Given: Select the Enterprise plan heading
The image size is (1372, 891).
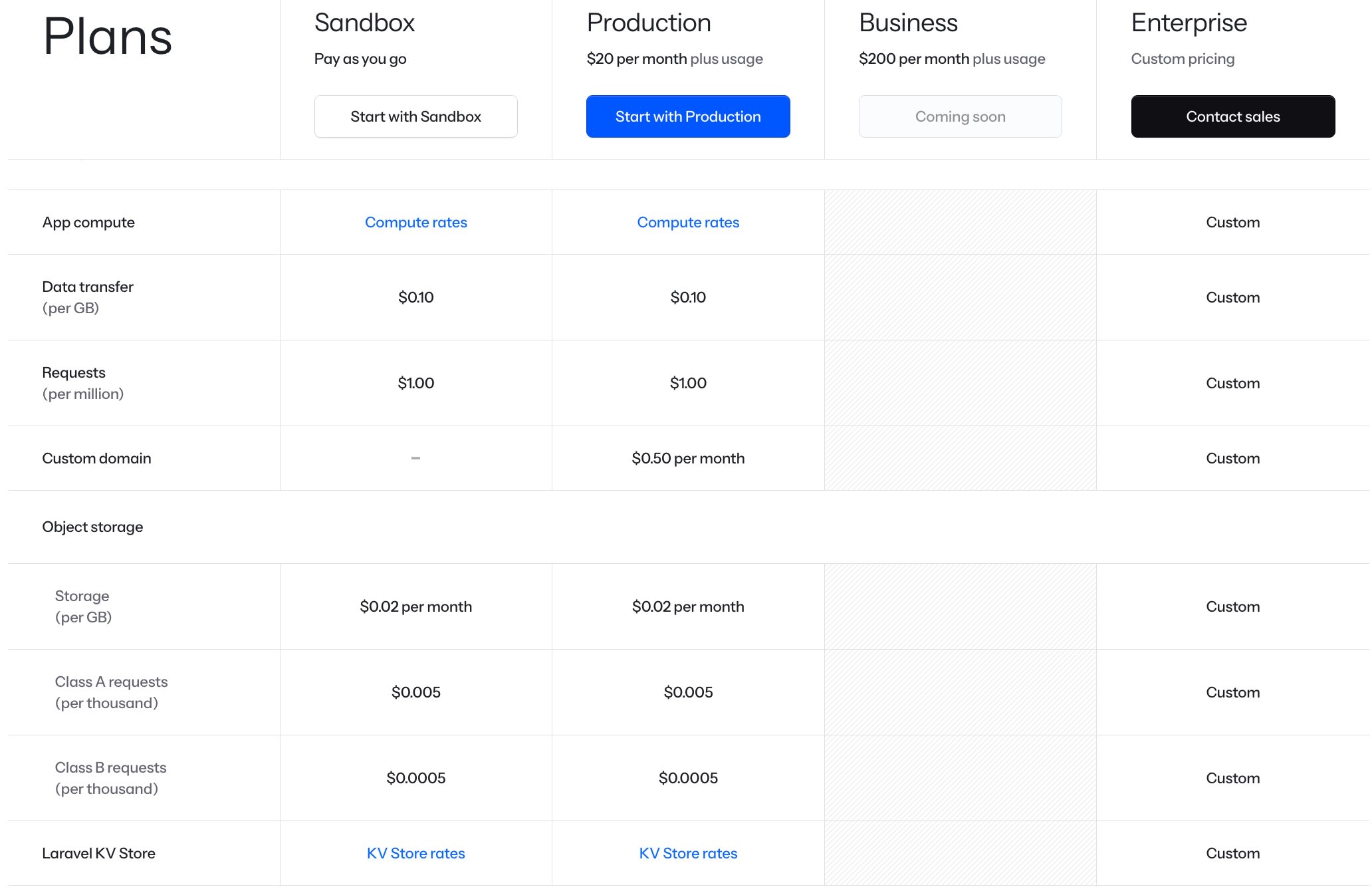Looking at the screenshot, I should click(1189, 23).
